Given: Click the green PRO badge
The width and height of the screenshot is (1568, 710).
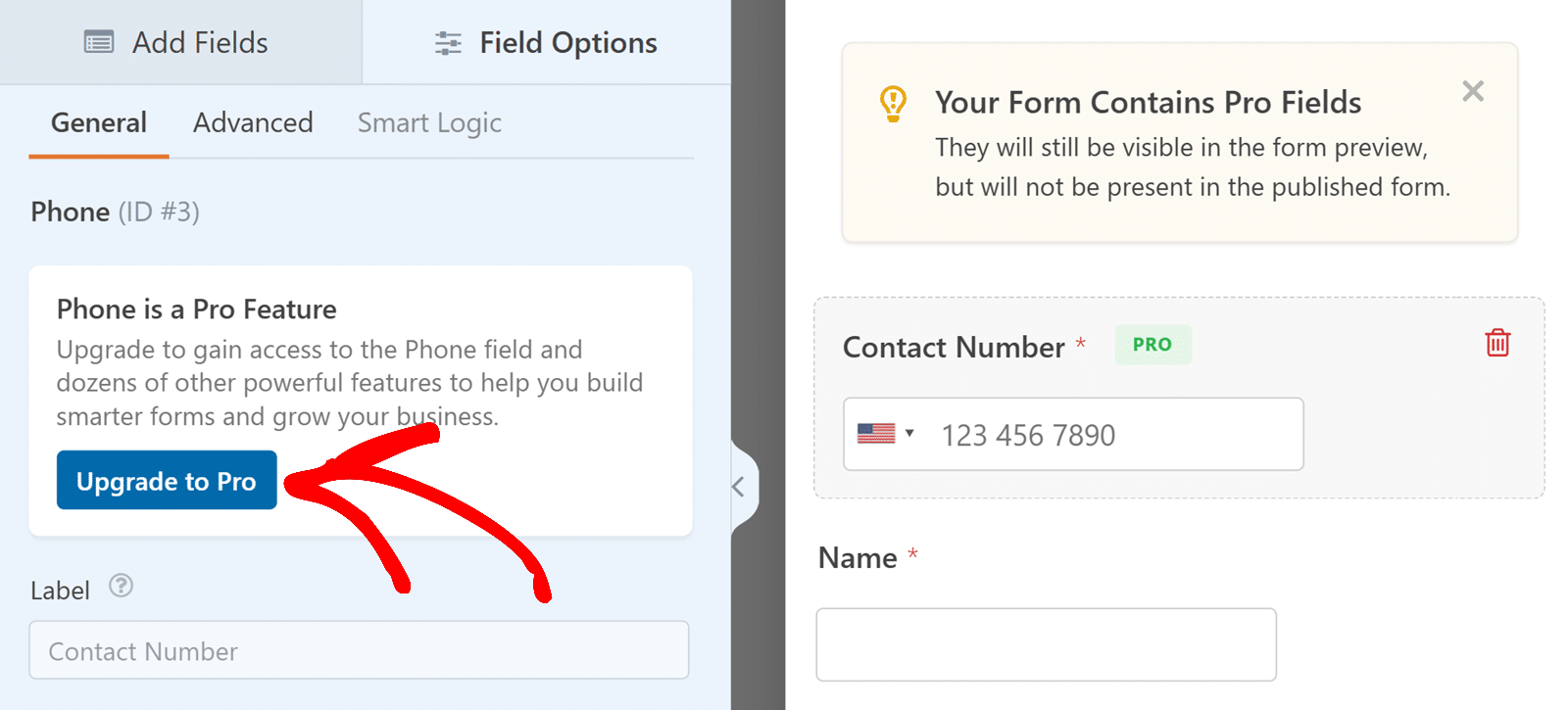Looking at the screenshot, I should [1152, 345].
